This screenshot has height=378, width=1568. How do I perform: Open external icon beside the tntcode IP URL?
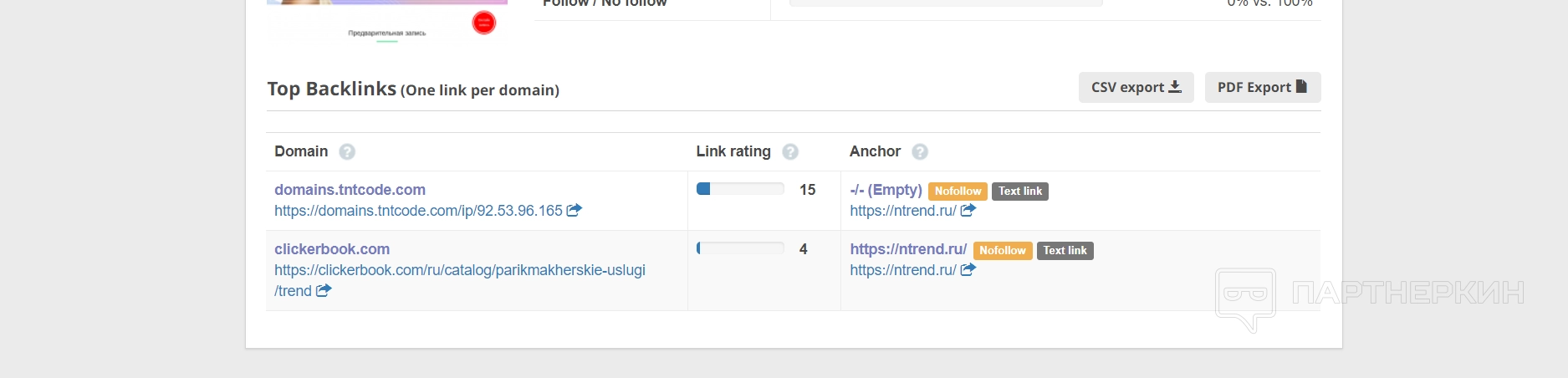575,210
